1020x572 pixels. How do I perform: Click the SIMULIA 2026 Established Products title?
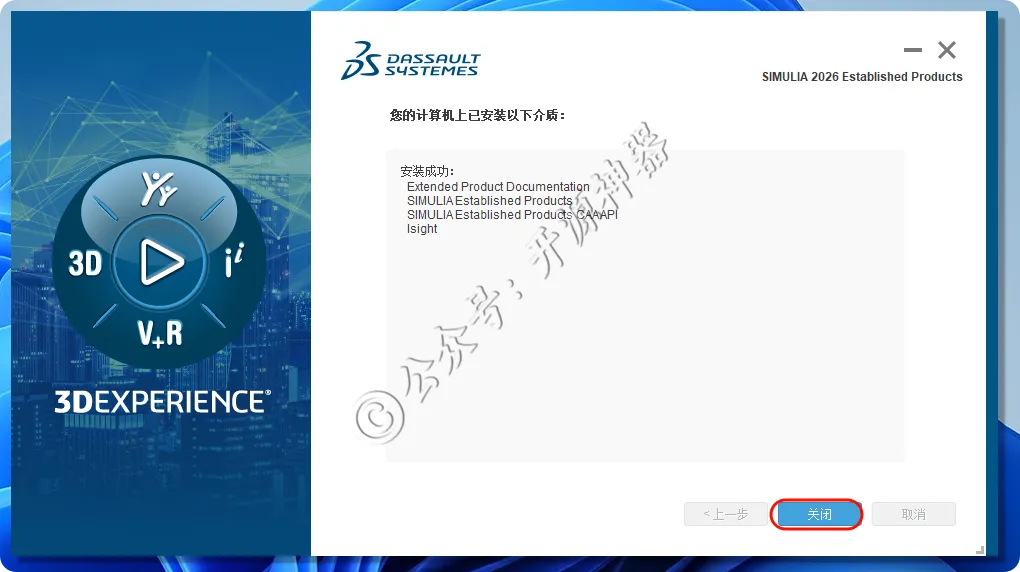[x=862, y=77]
